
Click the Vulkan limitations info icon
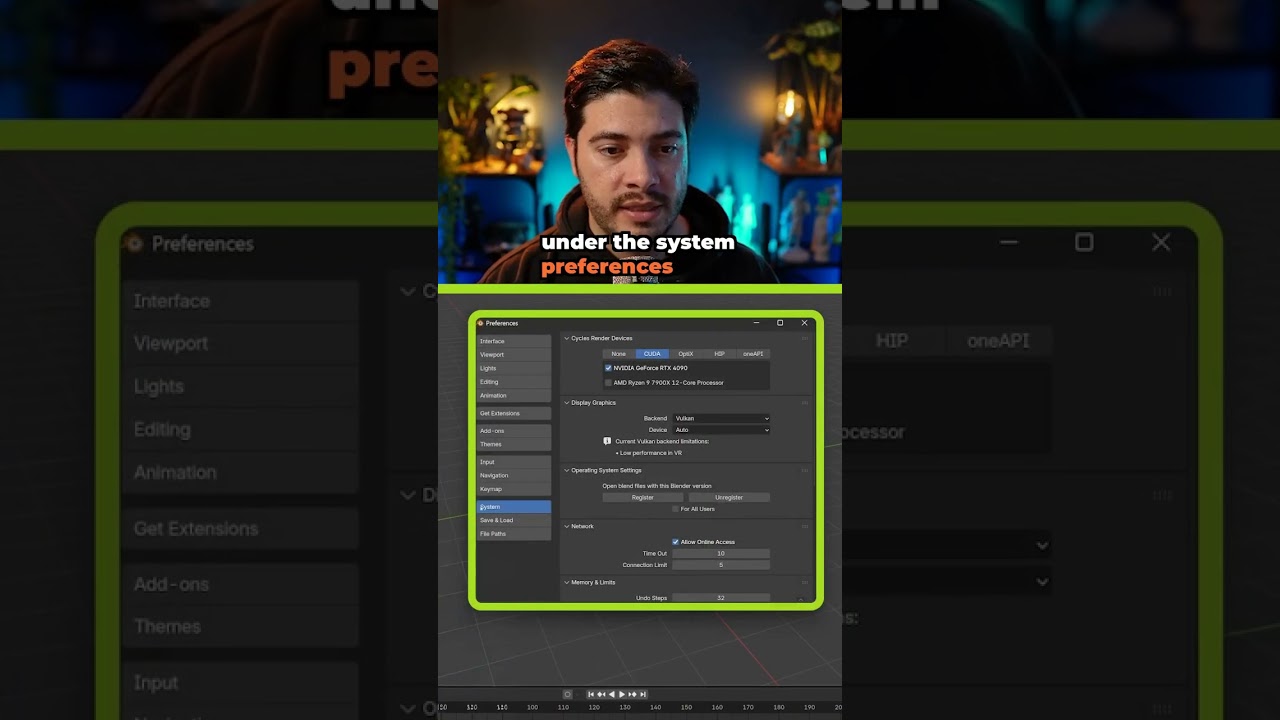point(607,441)
